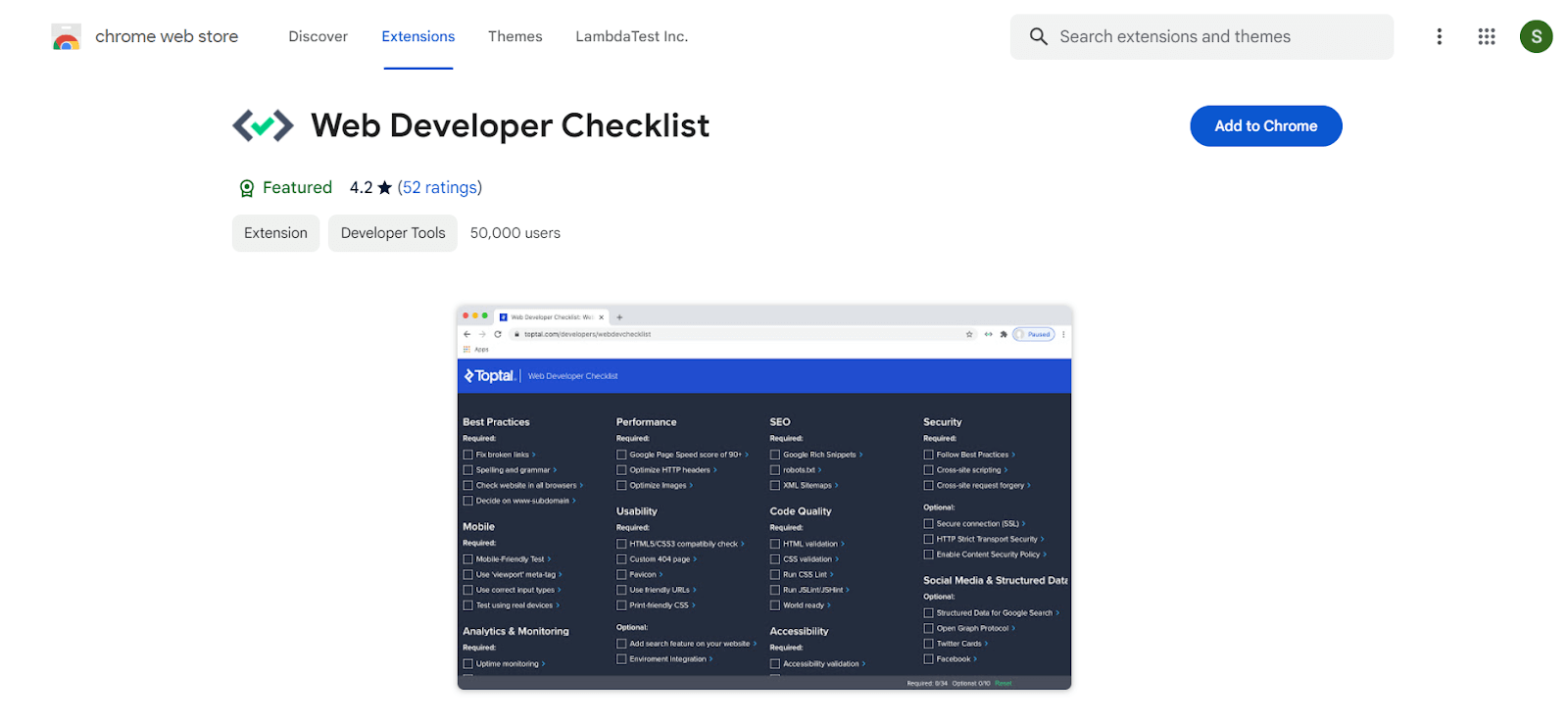Screen dimensions: 1568x722
Task: Open the LambdaTest Inc. tab
Action: pos(632,36)
